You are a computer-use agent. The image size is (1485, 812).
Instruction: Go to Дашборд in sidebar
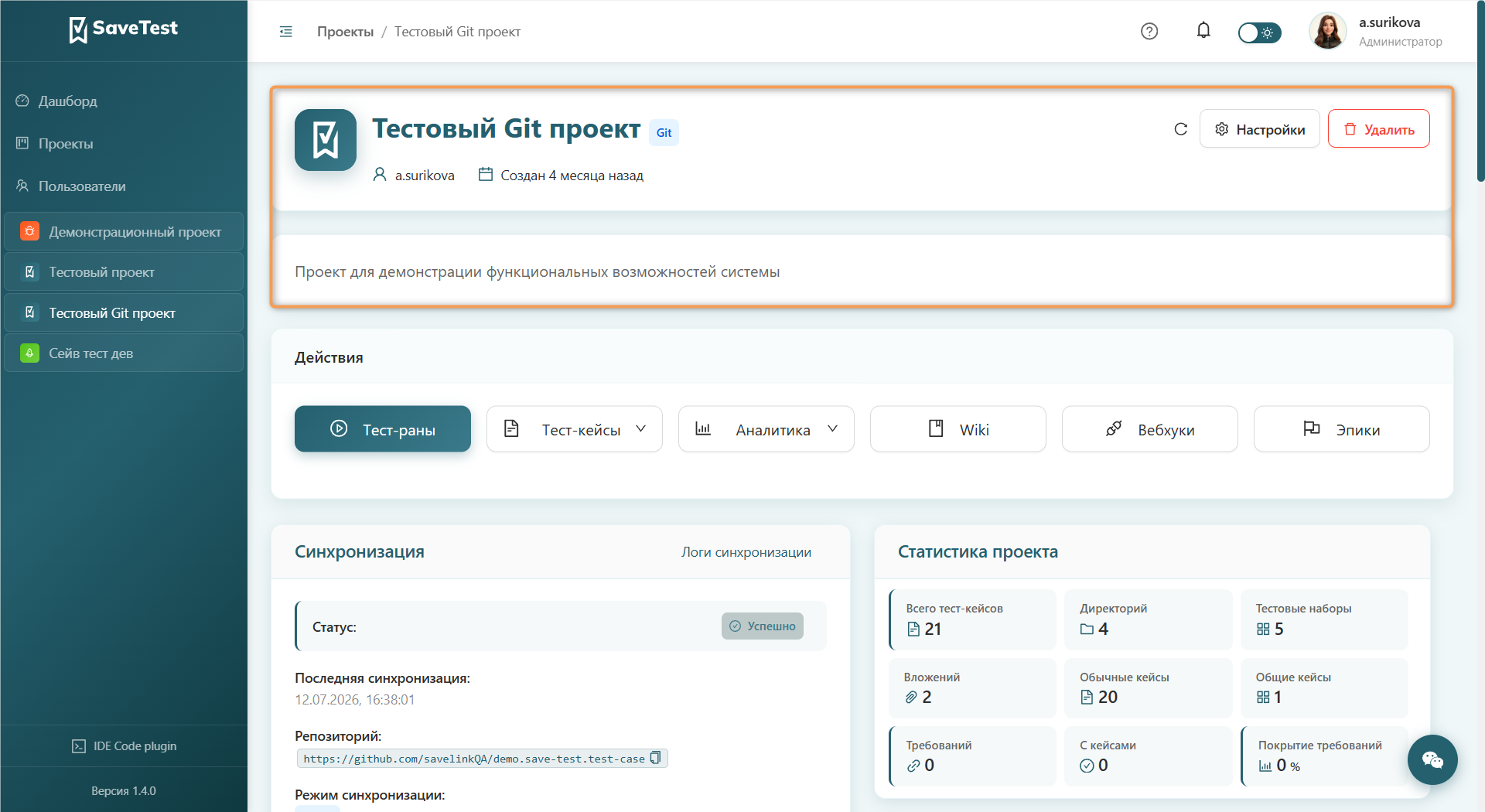click(x=67, y=101)
